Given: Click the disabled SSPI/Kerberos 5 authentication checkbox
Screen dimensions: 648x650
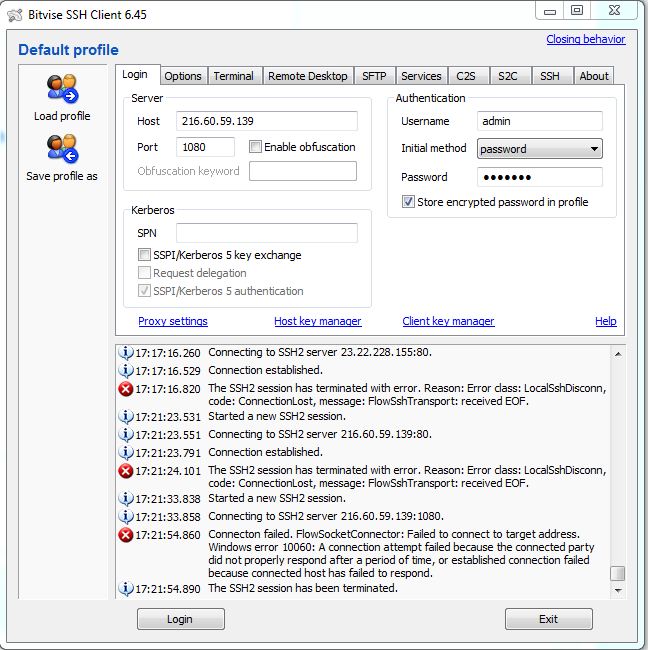Looking at the screenshot, I should pyautogui.click(x=144, y=291).
